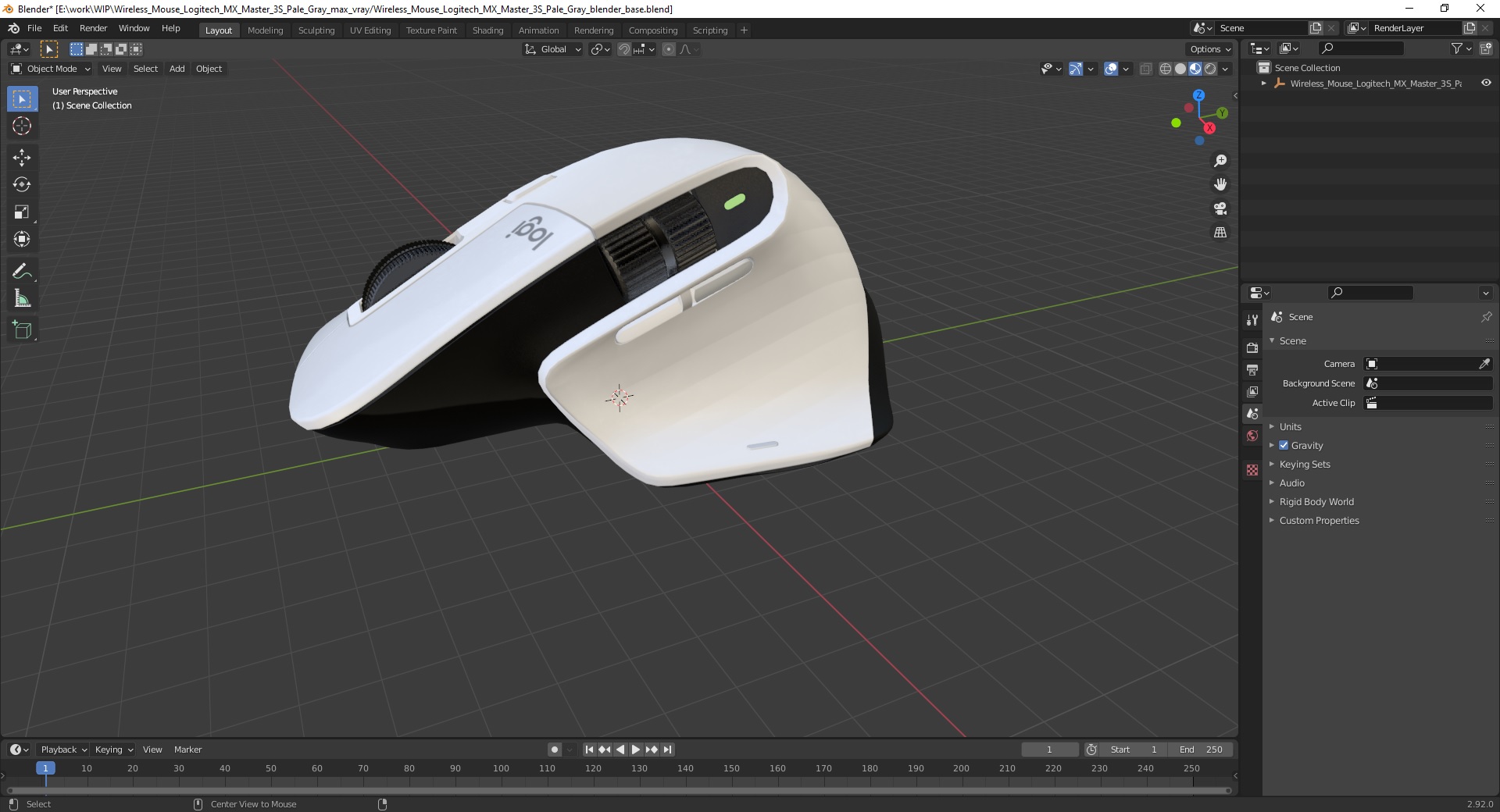Open the Object Mode dropdown

(x=51, y=69)
